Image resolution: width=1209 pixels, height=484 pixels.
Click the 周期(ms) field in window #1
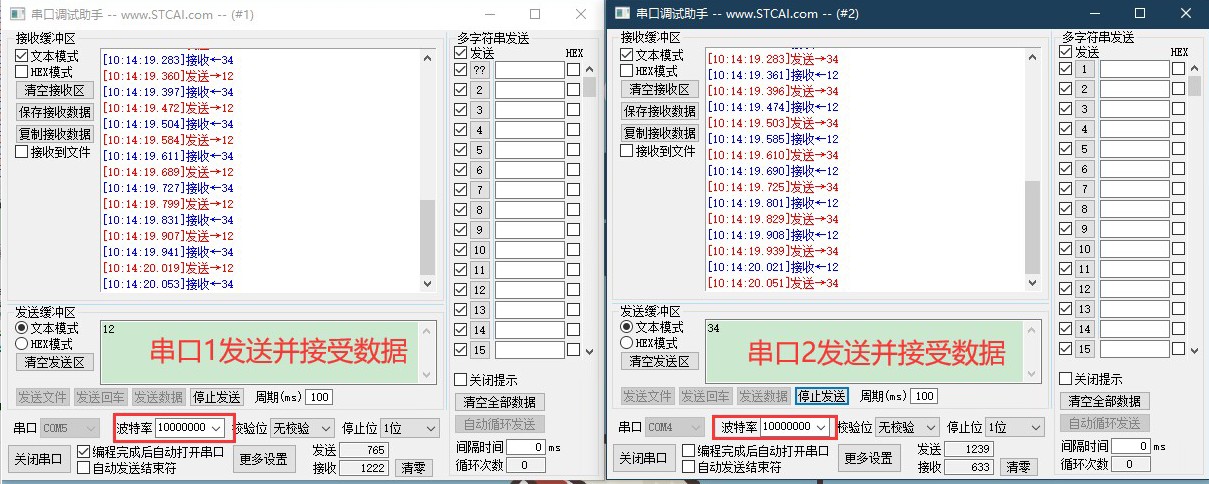(x=320, y=397)
